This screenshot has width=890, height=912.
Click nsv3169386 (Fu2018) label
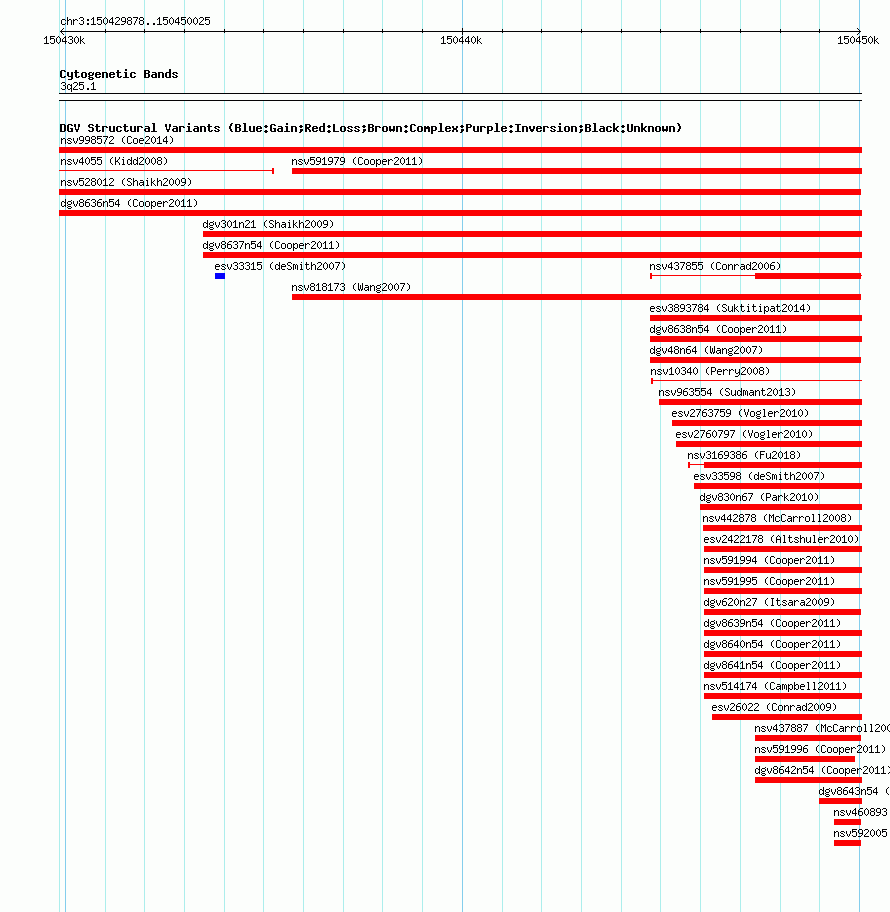744,454
